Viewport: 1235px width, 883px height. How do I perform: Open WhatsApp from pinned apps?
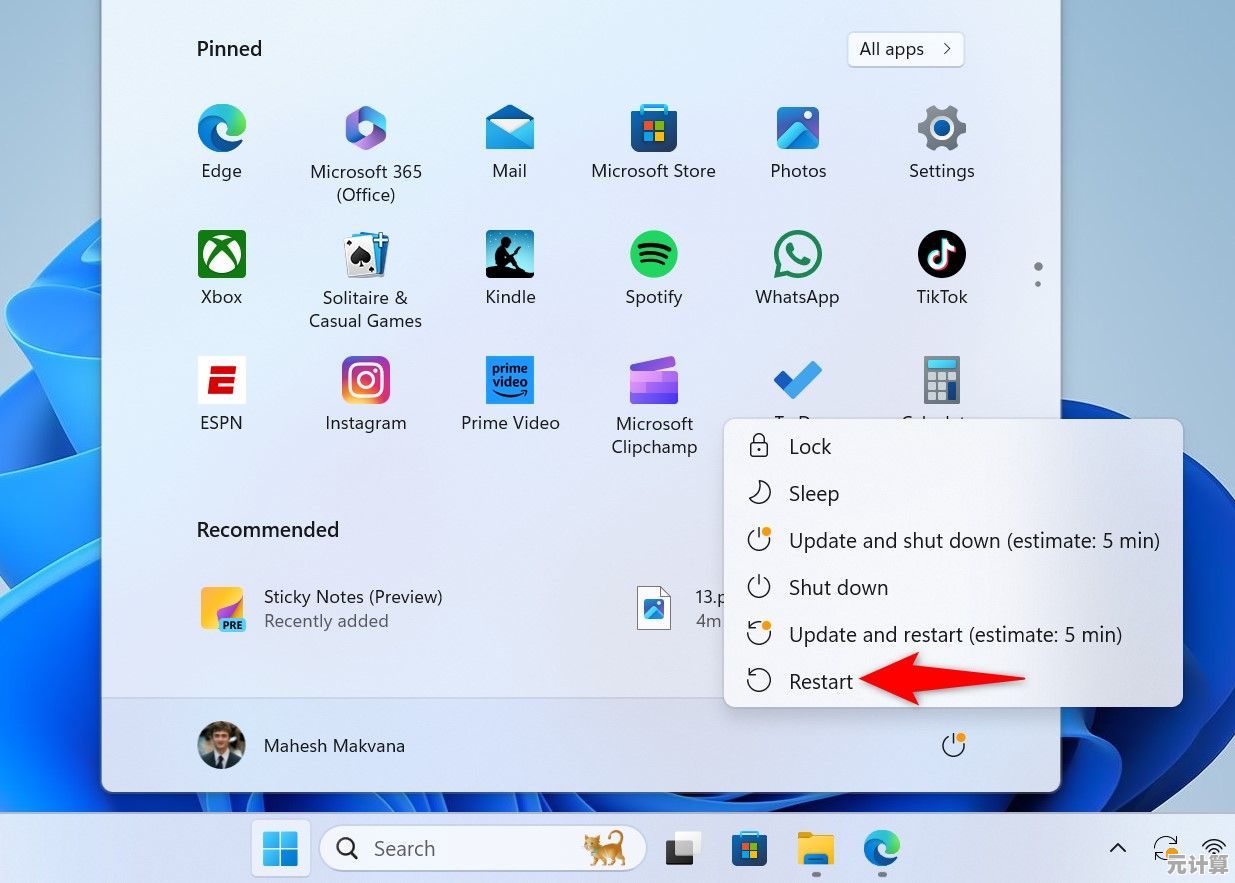(x=797, y=256)
